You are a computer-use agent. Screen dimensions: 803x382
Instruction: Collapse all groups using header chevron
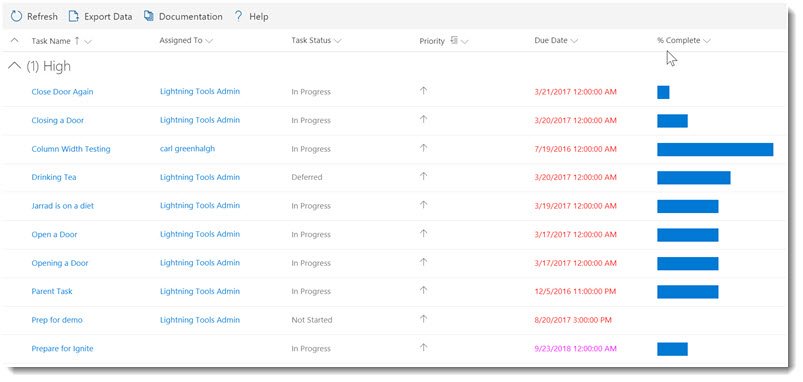(14, 40)
